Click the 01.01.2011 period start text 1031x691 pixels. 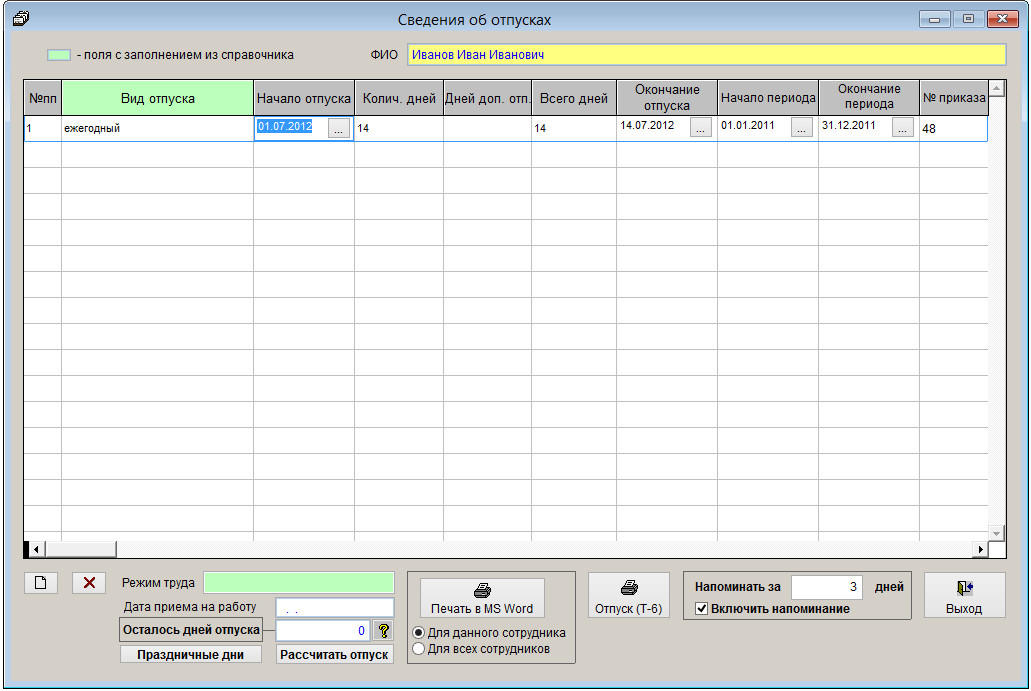tap(748, 125)
